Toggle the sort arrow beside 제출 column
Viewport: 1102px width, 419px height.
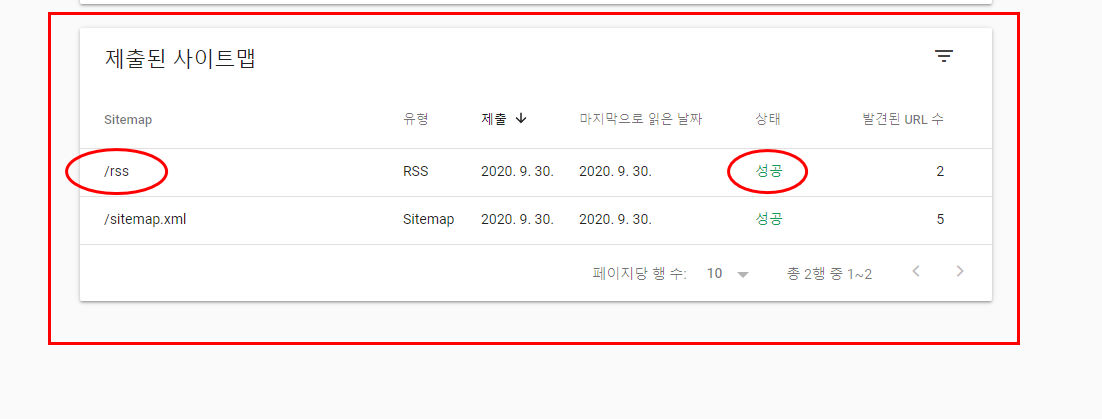pyautogui.click(x=521, y=119)
